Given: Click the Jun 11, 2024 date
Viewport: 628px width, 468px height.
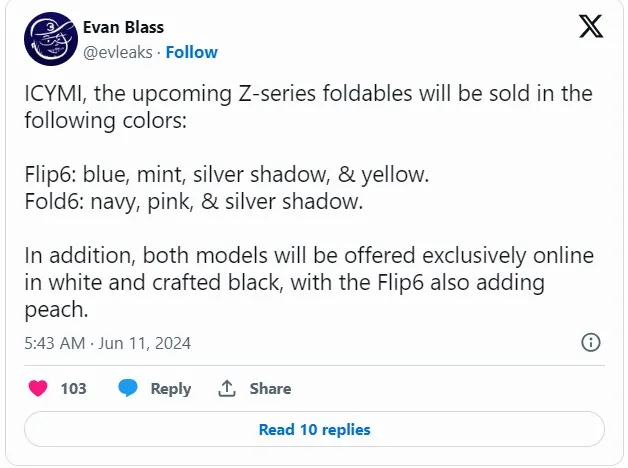Looking at the screenshot, I should (145, 343).
